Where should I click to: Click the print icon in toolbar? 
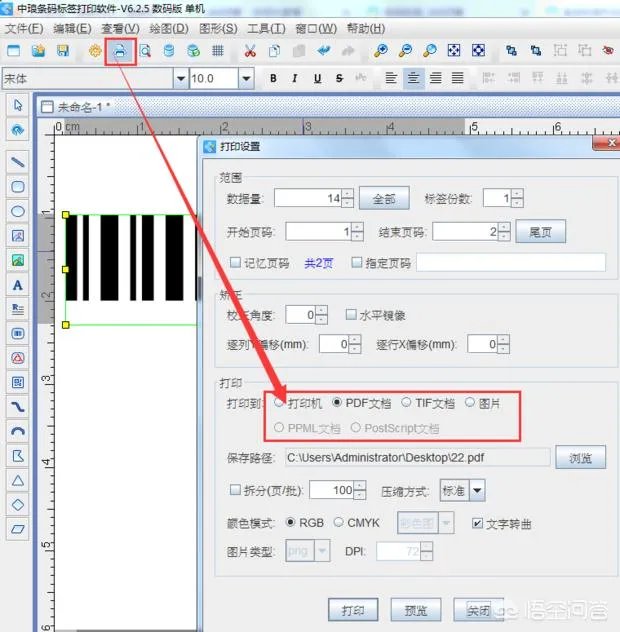click(x=120, y=51)
